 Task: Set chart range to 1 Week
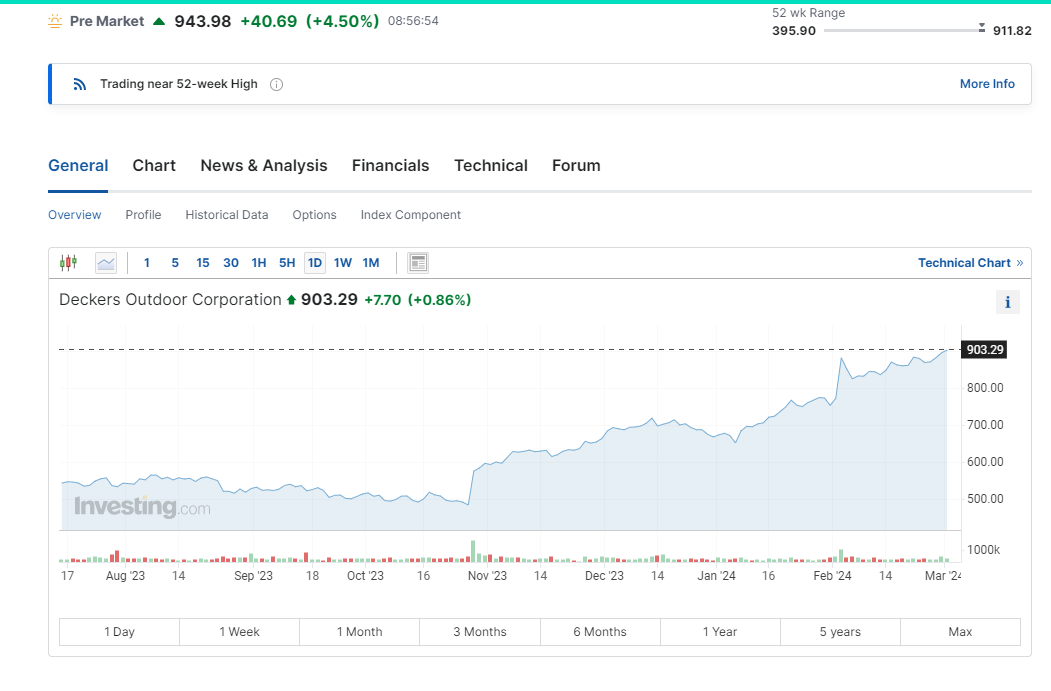(239, 632)
